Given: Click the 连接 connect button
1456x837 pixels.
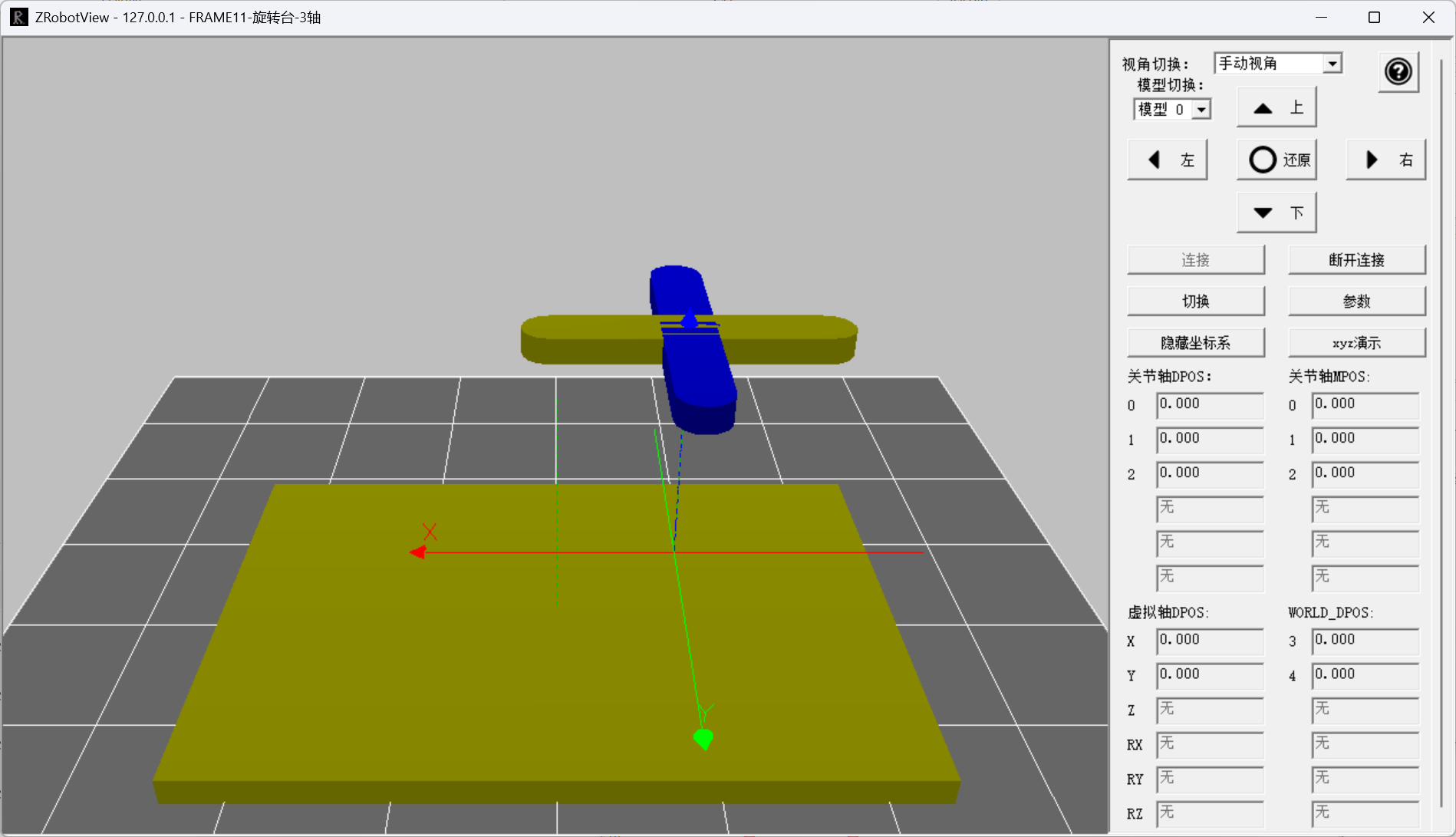Looking at the screenshot, I should (x=1195, y=259).
